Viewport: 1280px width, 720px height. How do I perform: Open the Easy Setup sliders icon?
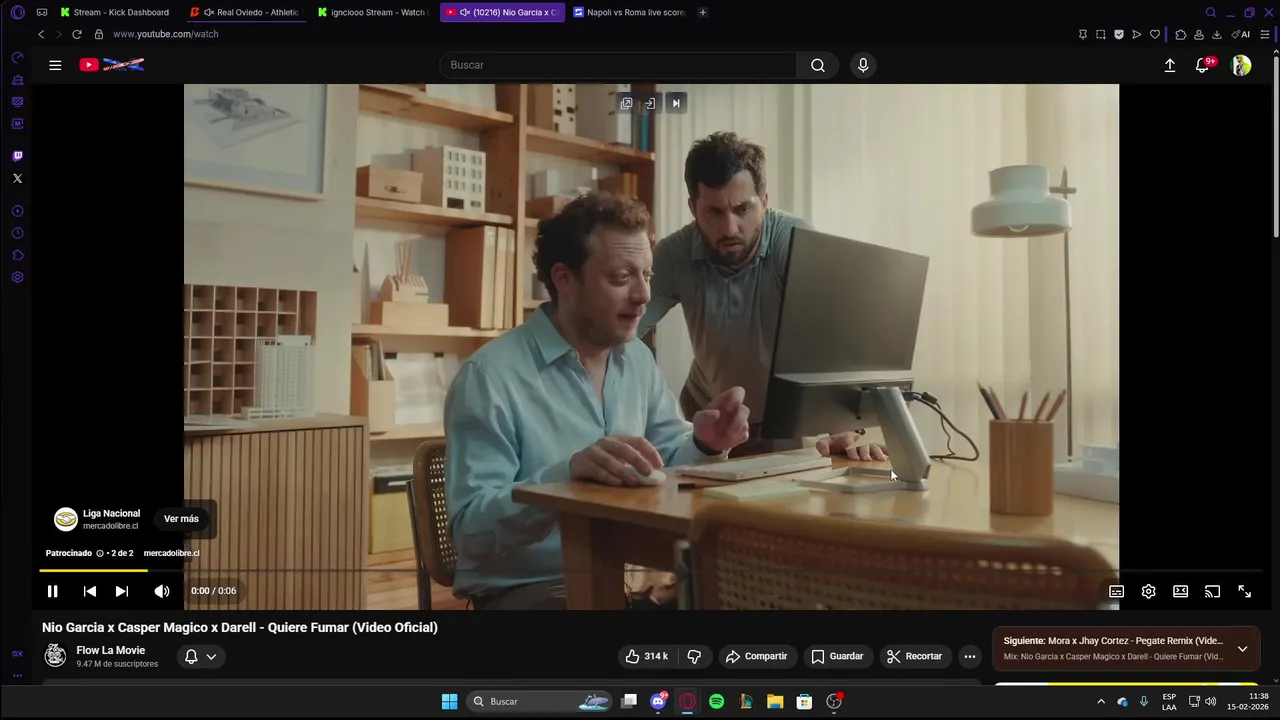click(1265, 34)
